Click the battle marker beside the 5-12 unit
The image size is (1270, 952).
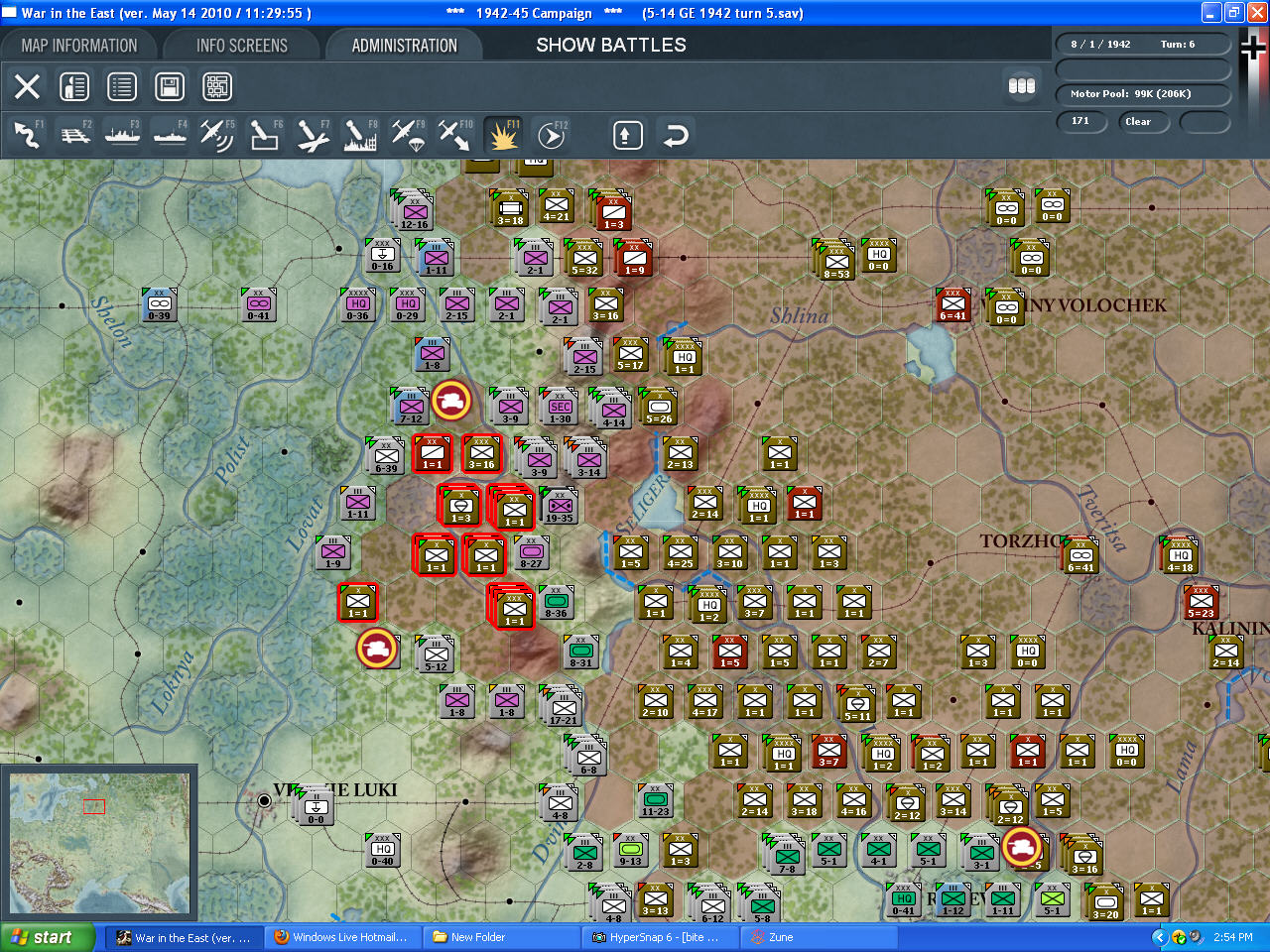click(x=378, y=649)
